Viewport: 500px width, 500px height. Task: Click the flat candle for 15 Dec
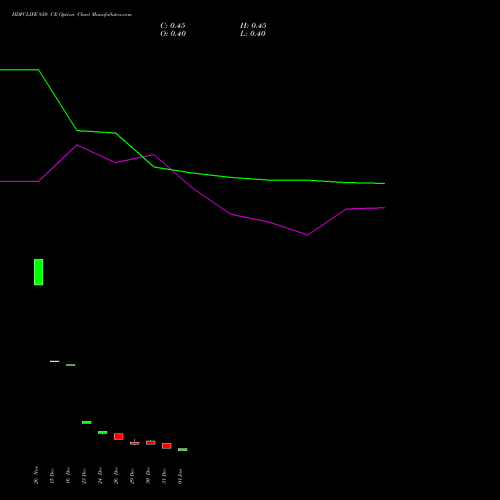pos(55,361)
